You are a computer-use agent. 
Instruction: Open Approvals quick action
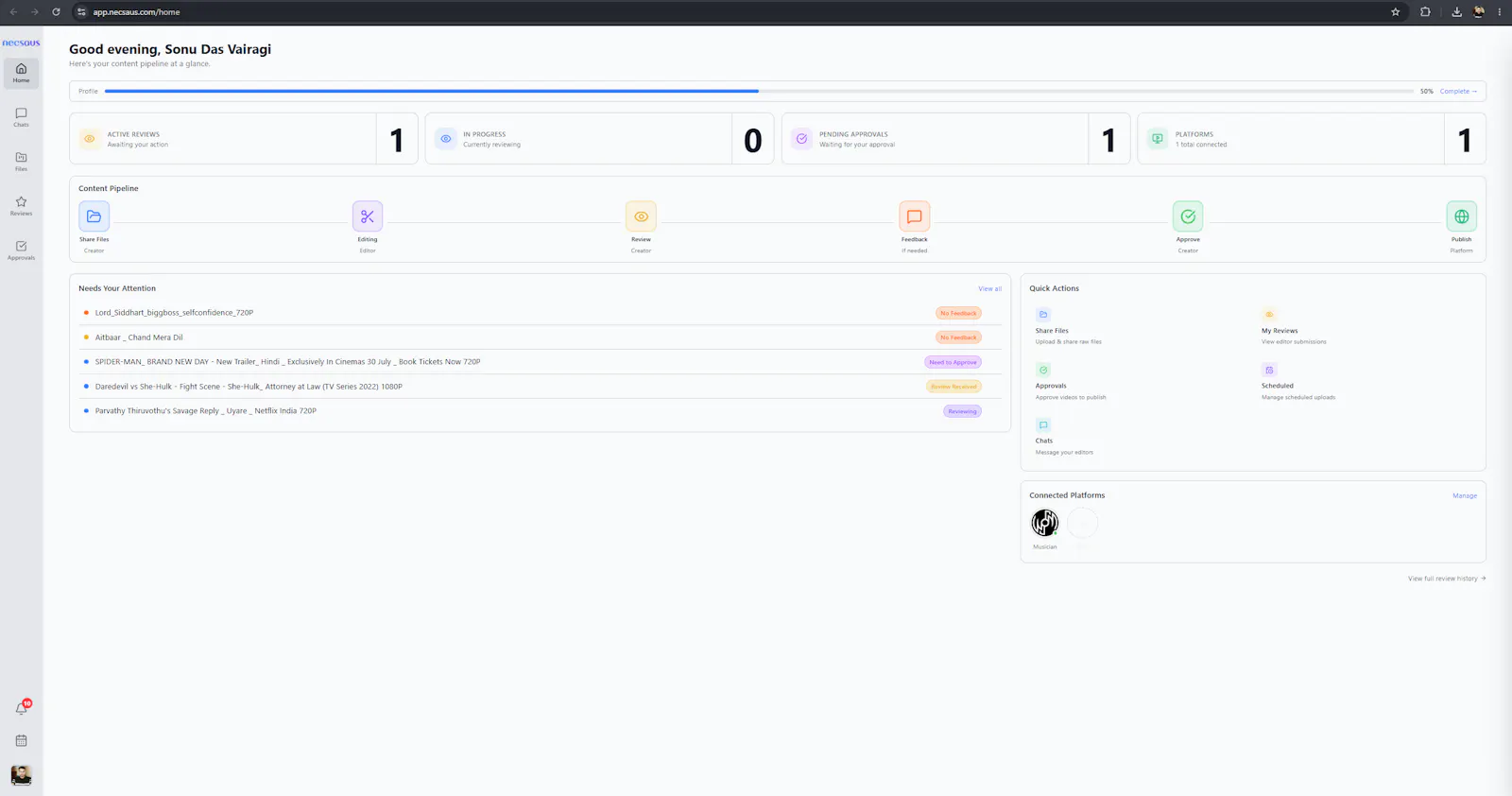click(1070, 382)
